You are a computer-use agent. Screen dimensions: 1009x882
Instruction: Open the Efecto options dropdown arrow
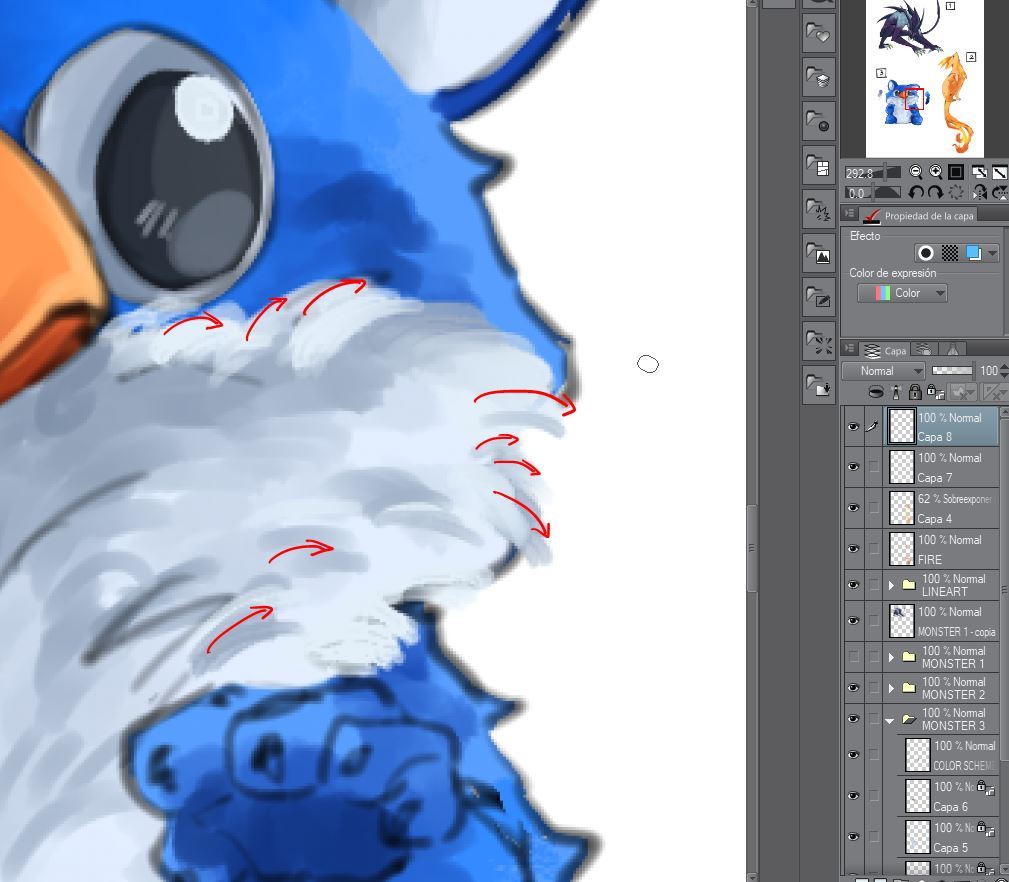[x=992, y=253]
